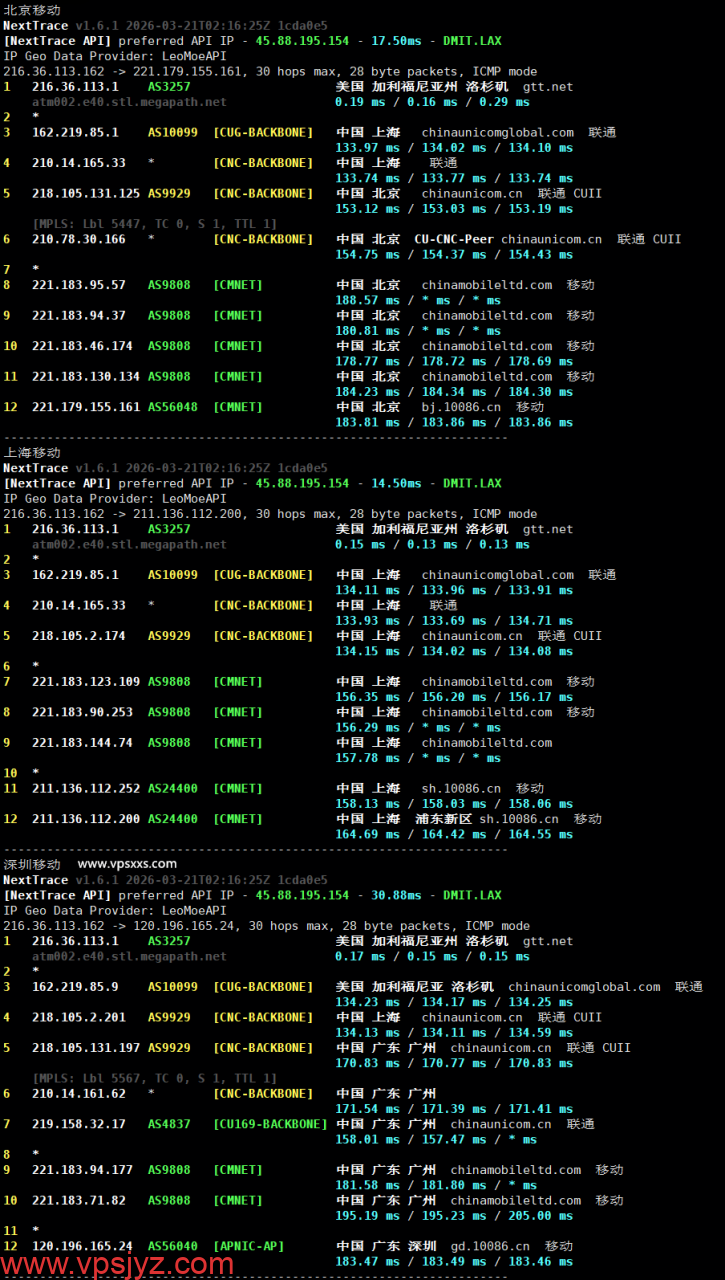The width and height of the screenshot is (725, 1280).
Task: Open the www.vpsjyz.com watermark link
Action: pos(118,1264)
